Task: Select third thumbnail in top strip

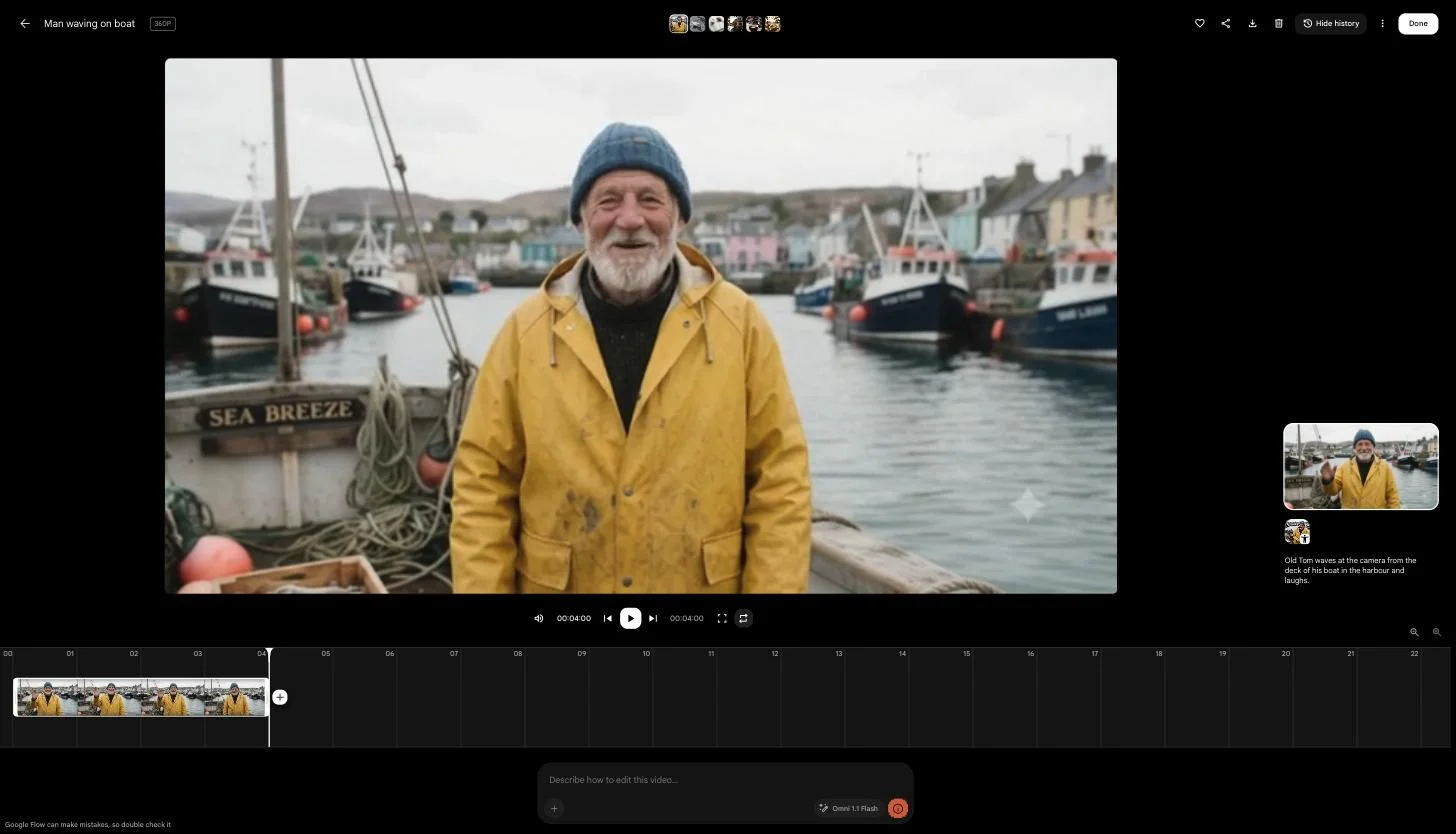Action: pos(716,24)
